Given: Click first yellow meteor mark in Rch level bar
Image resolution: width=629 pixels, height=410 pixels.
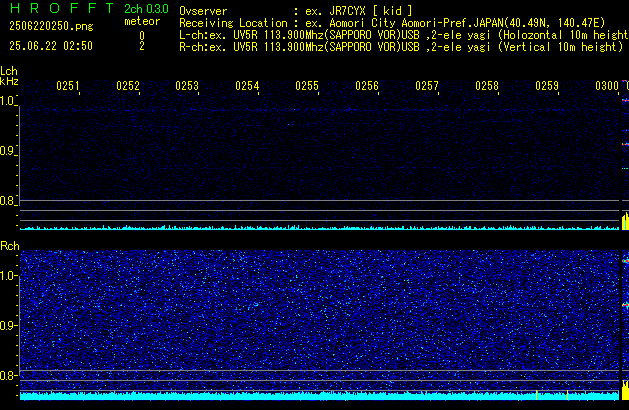Looking at the screenshot, I should tap(537, 395).
